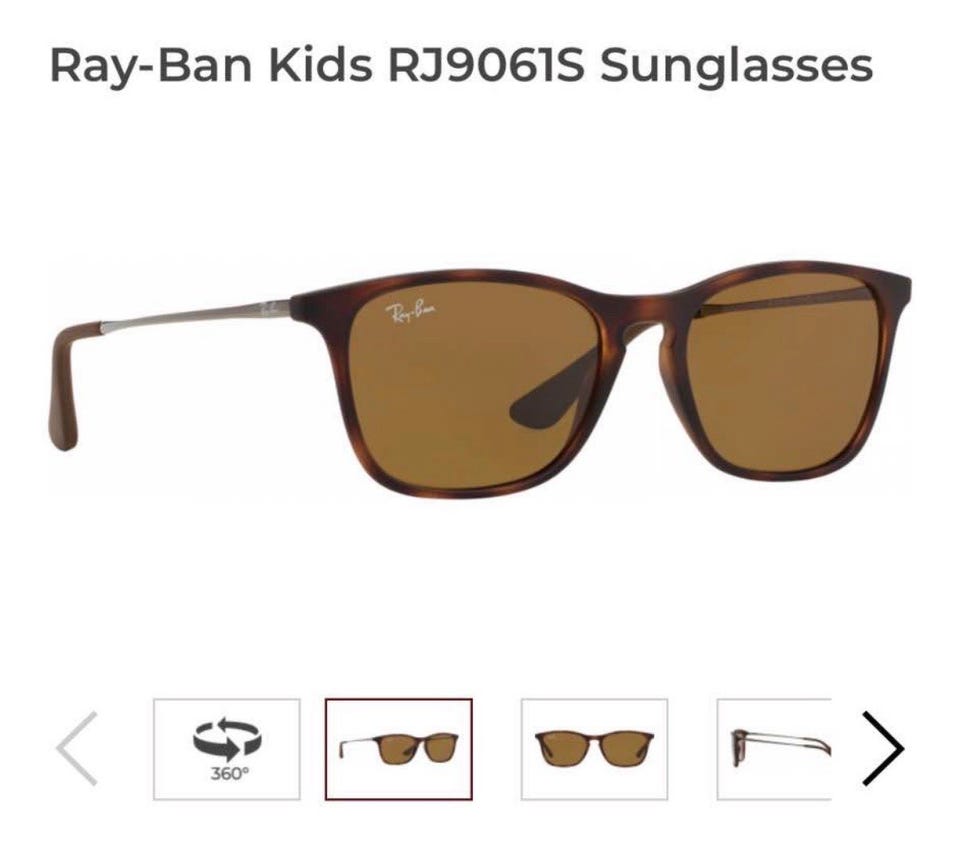
Task: Select the side-profile temple thumbnail
Action: (774, 749)
